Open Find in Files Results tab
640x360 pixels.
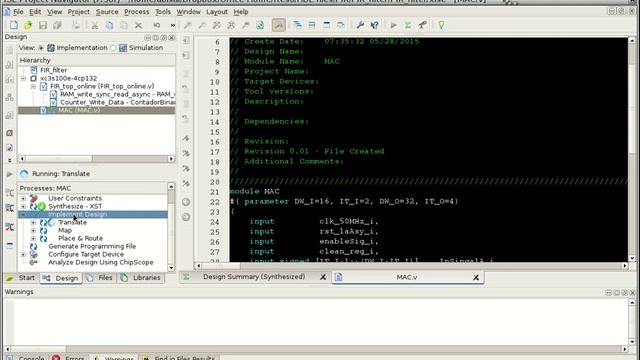pyautogui.click(x=180, y=358)
